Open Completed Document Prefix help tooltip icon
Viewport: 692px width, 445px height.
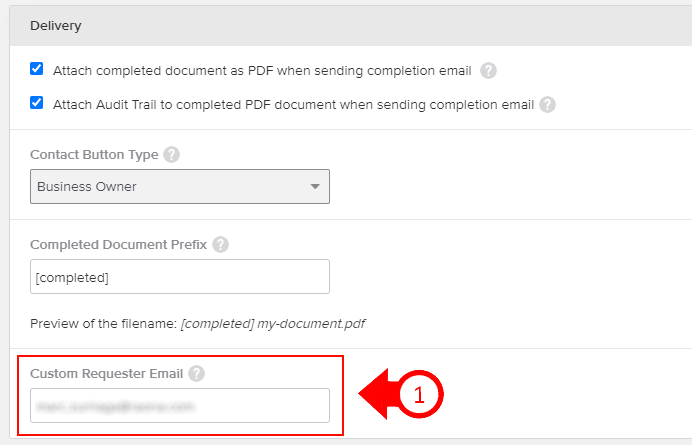[x=220, y=244]
